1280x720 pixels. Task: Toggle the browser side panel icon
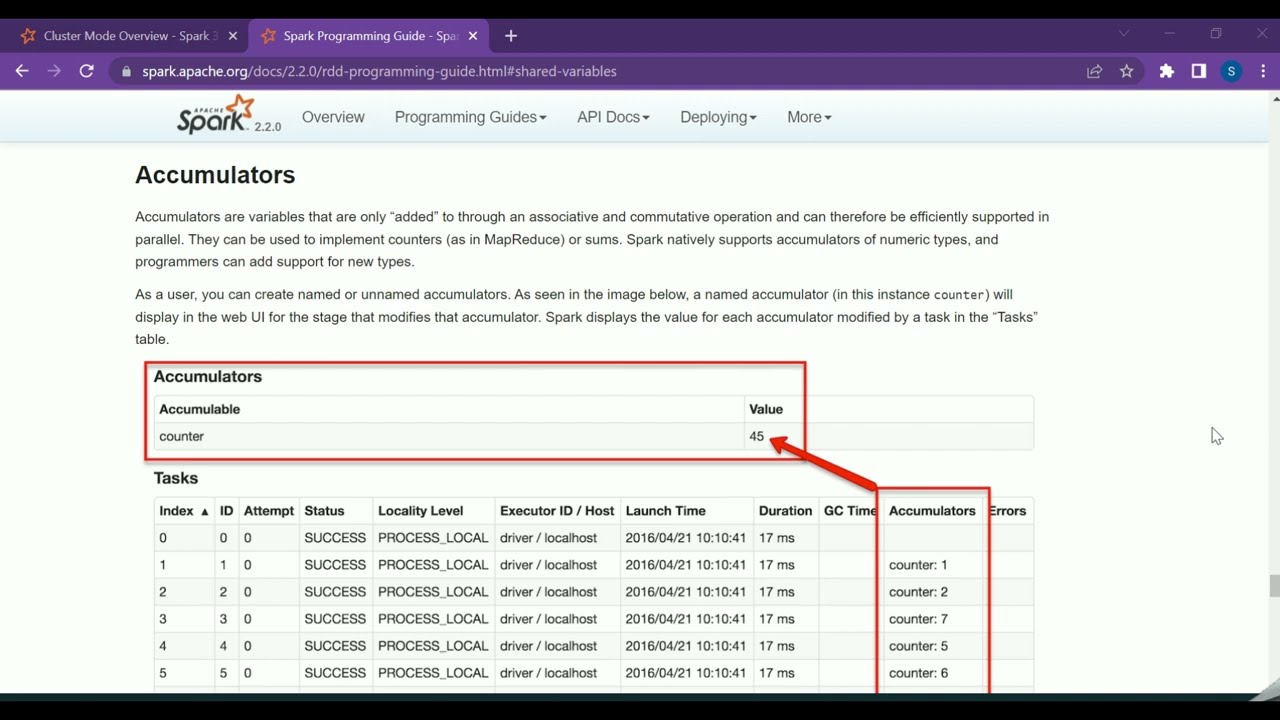click(x=1199, y=71)
